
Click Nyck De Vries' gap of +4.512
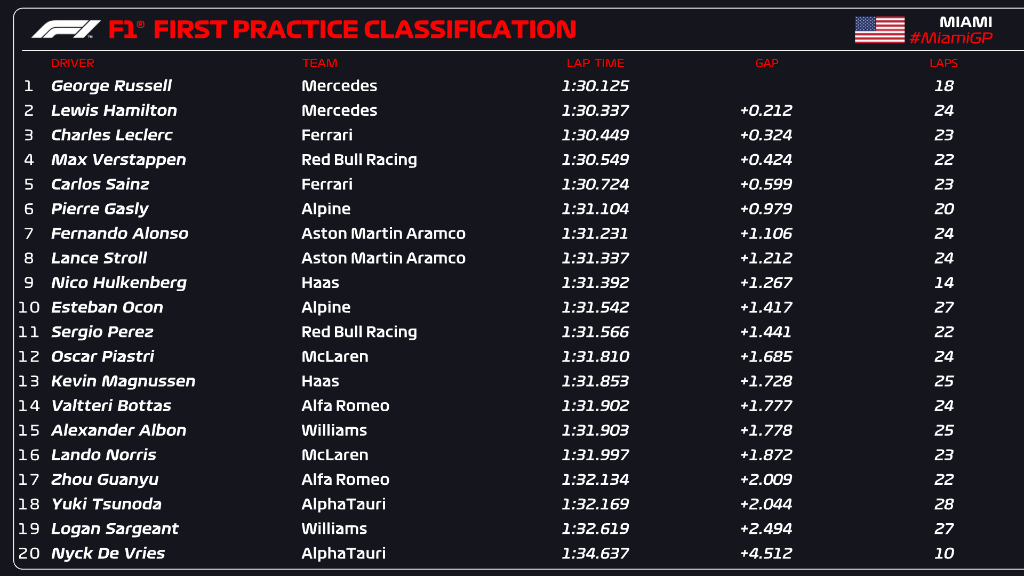[766, 553]
